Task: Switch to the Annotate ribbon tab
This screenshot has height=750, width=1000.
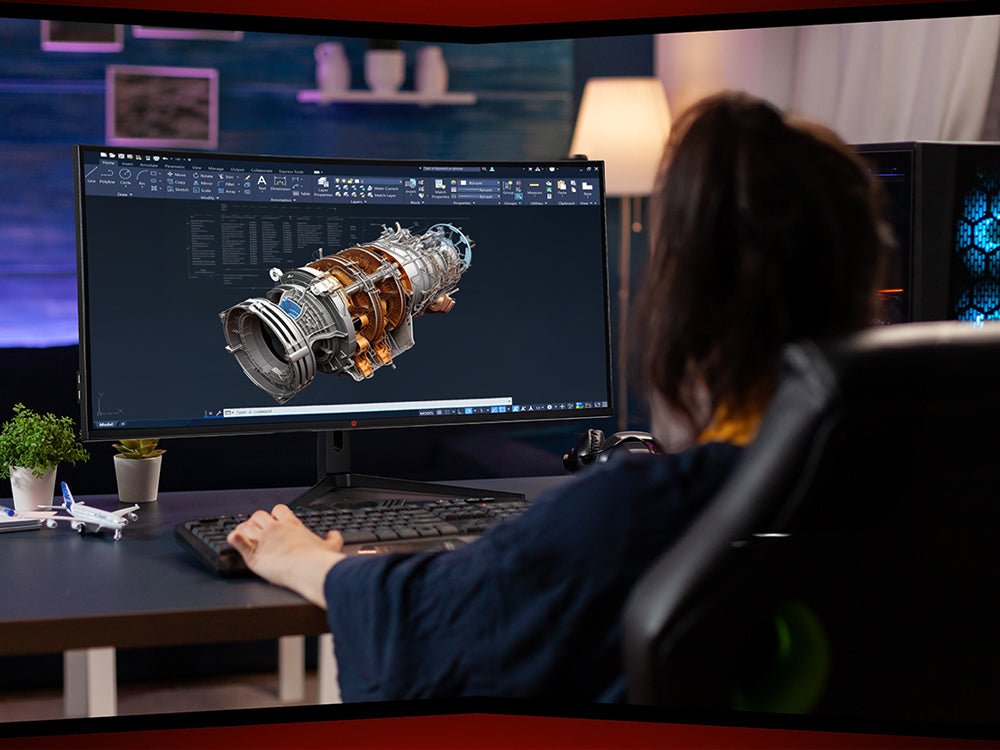Action: [x=148, y=164]
